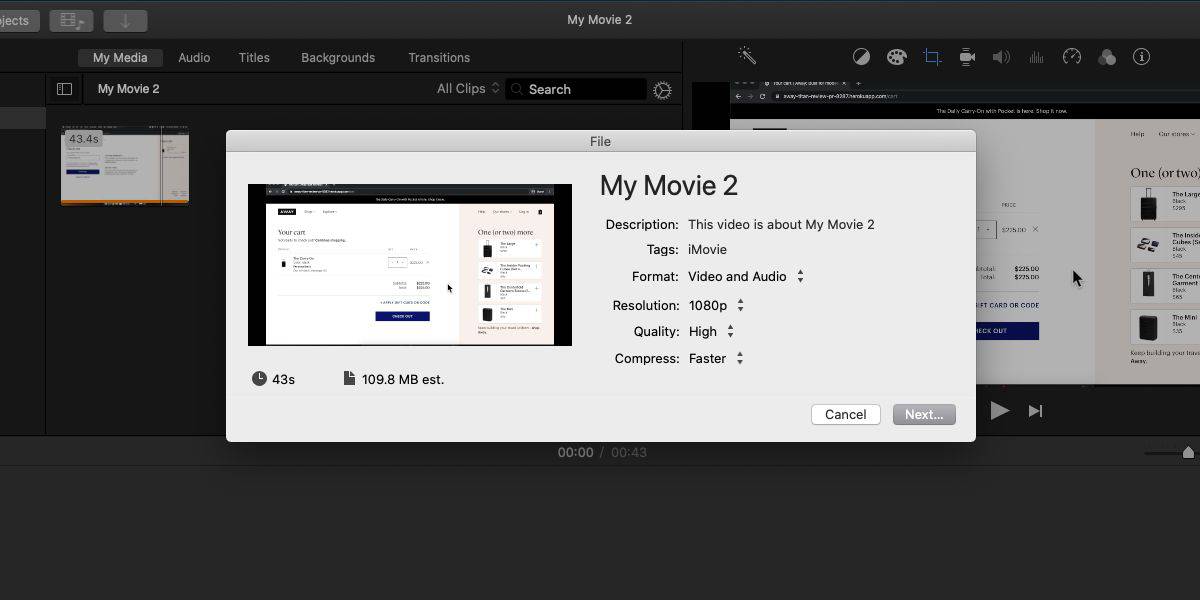This screenshot has width=1200, height=600.
Task: Open the color balance tool
Action: pos(861,57)
